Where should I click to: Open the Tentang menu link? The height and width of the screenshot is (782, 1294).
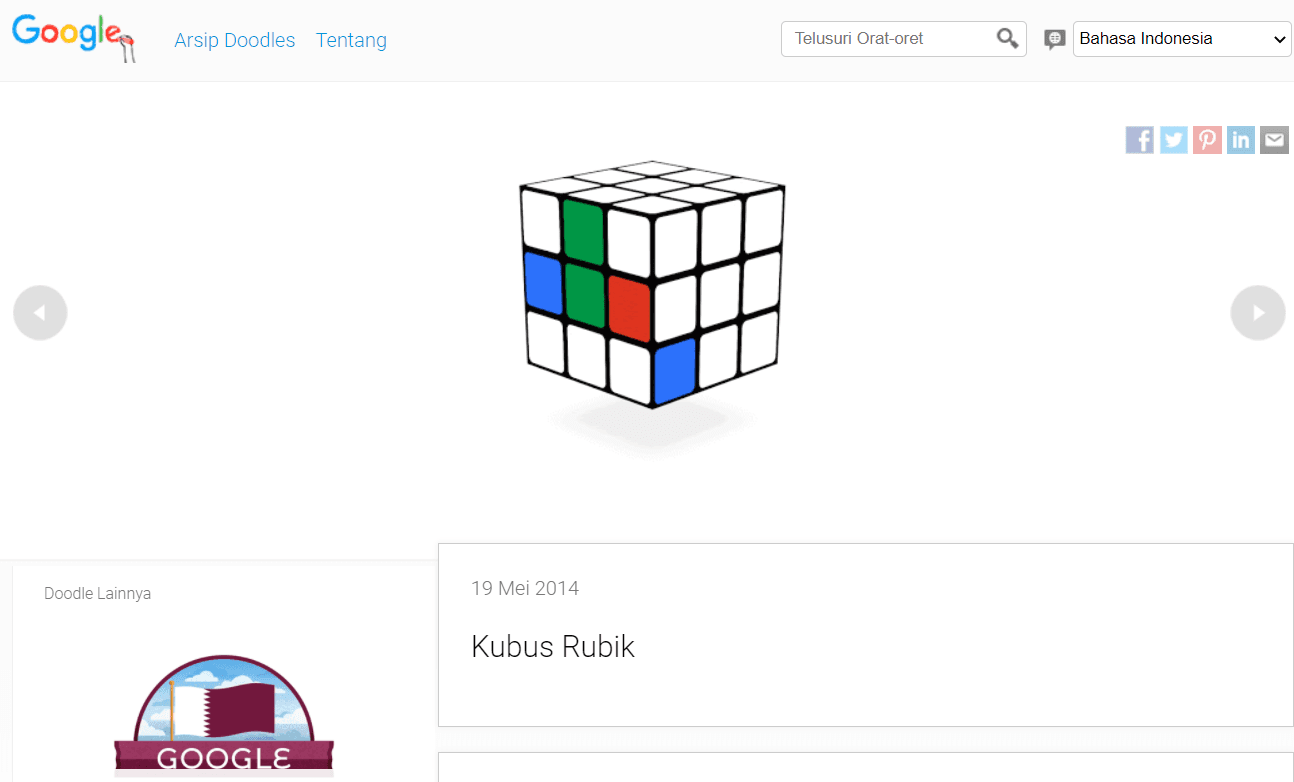[x=351, y=40]
